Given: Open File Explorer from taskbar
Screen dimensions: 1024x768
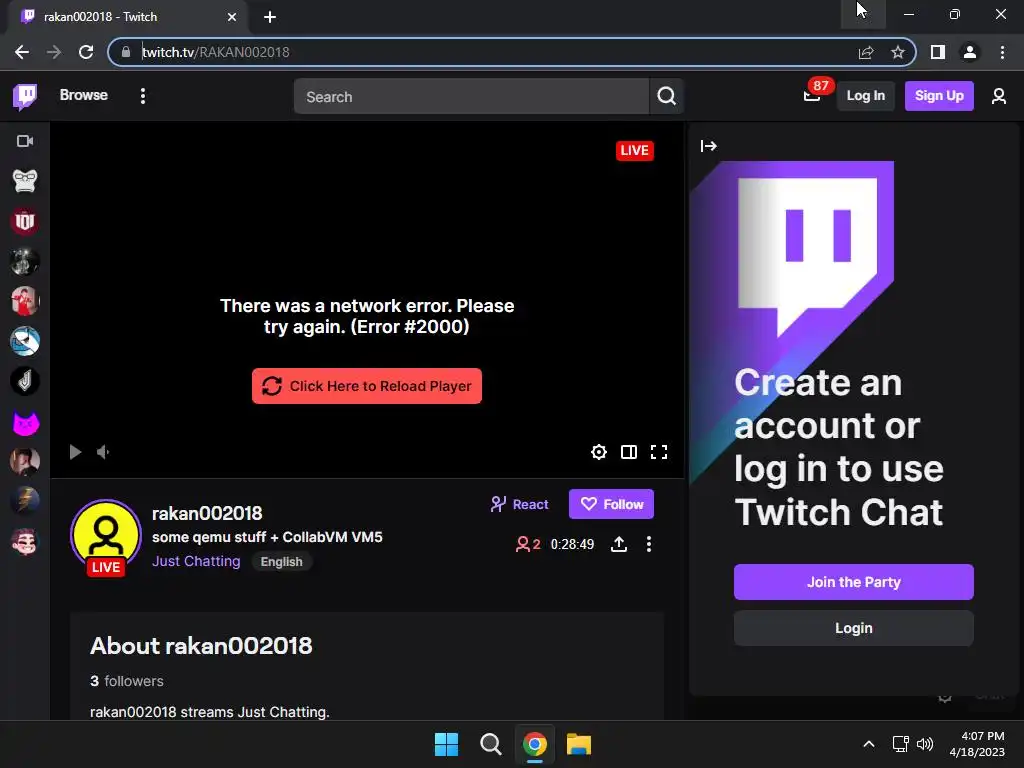Looking at the screenshot, I should (579, 744).
